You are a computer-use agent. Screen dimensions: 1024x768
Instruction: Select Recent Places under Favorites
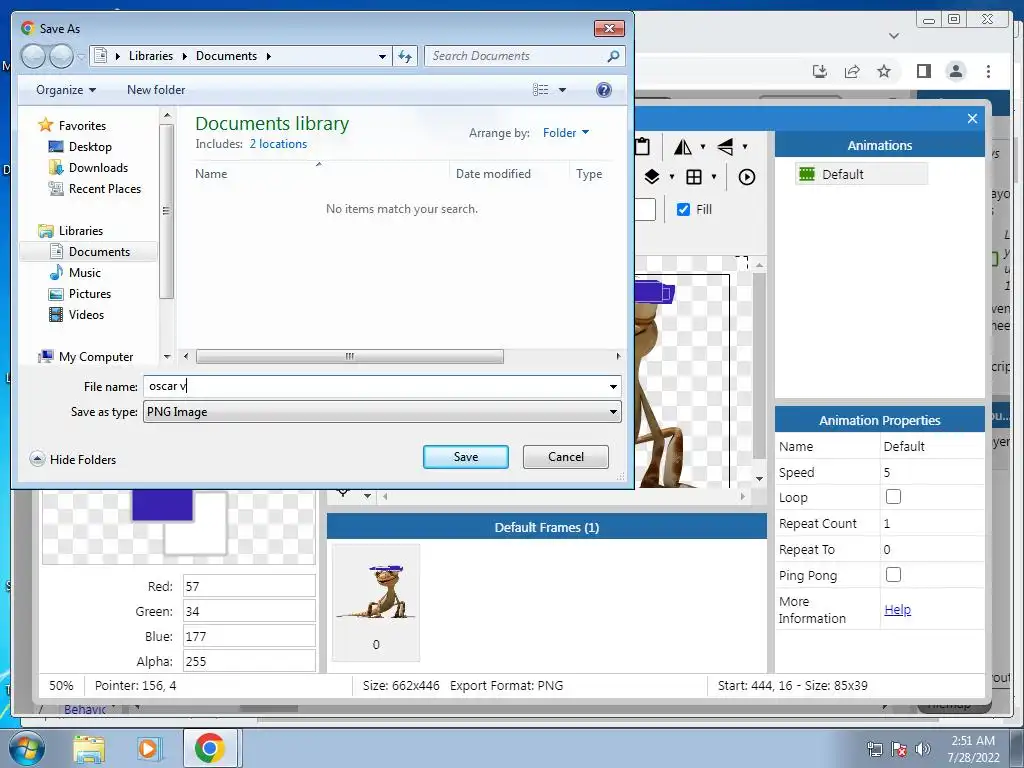104,189
